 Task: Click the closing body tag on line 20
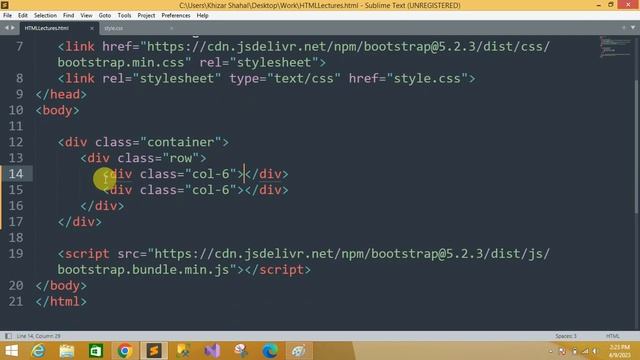tap(61, 285)
